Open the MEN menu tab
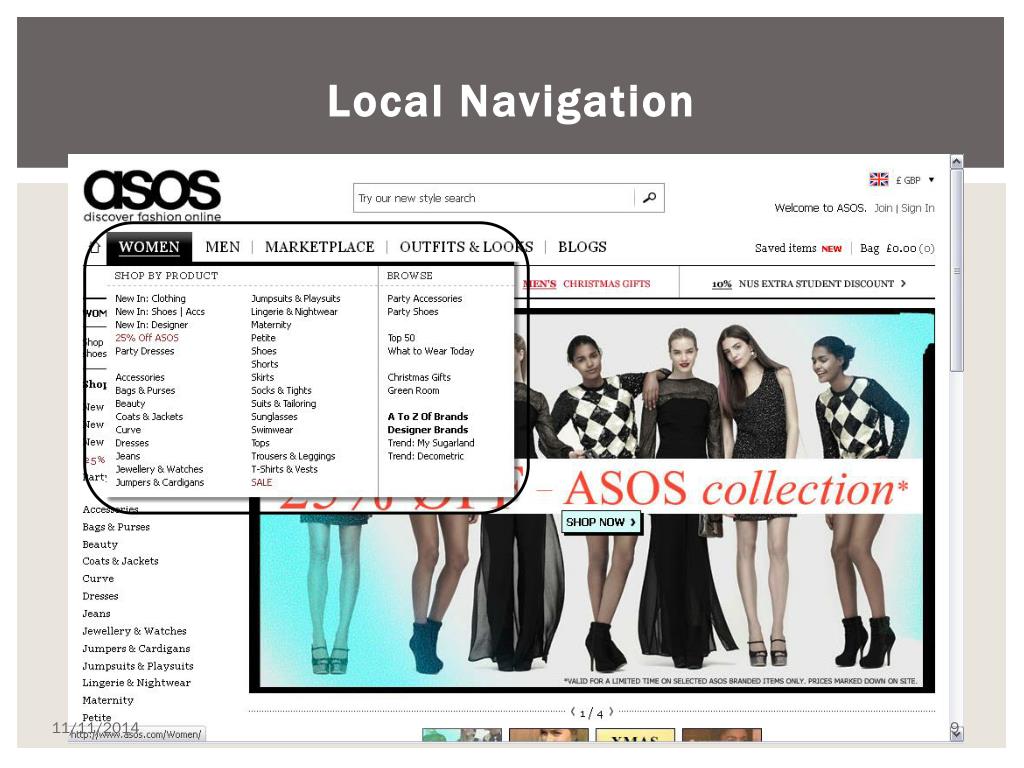This screenshot has width=1024, height=768. tap(223, 247)
